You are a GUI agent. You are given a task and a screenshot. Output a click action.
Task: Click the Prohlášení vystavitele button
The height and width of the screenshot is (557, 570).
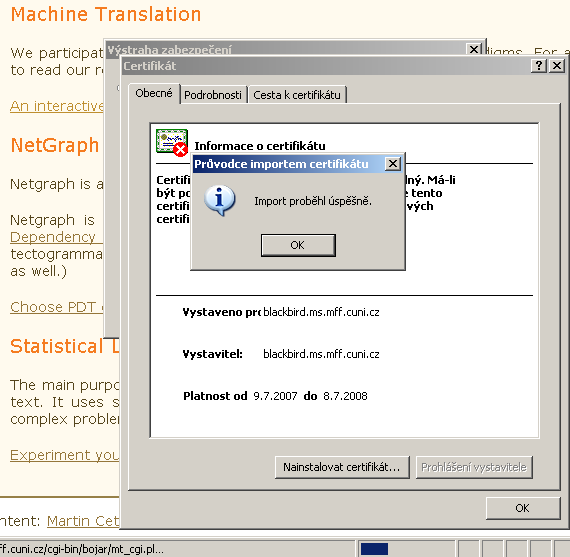click(474, 467)
